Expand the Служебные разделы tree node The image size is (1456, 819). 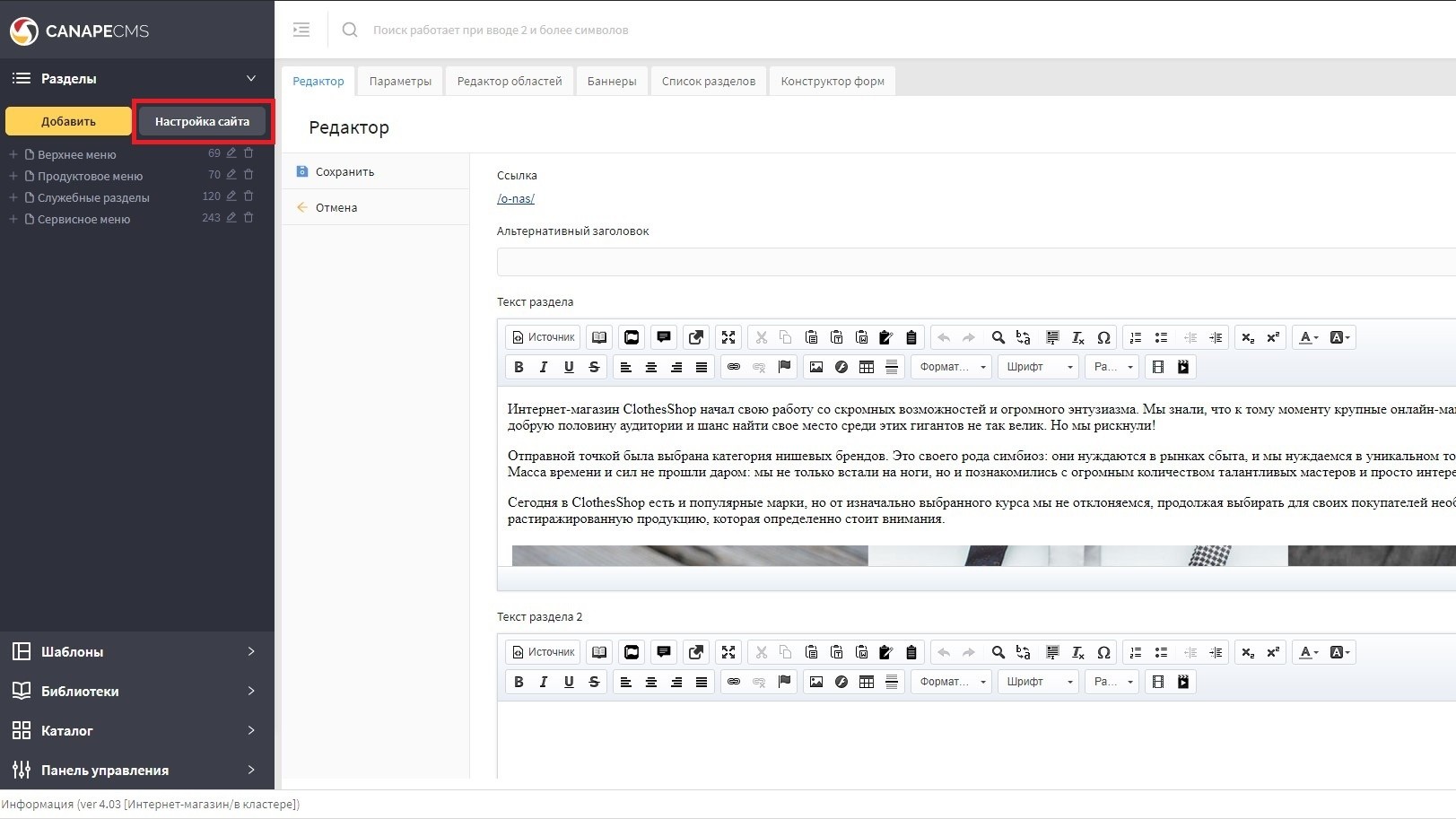click(13, 197)
